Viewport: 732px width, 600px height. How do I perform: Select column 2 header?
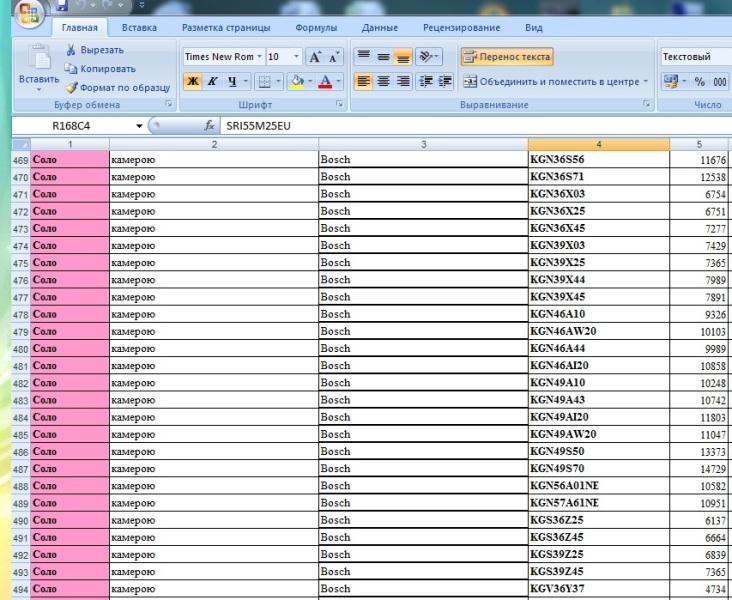coord(214,144)
